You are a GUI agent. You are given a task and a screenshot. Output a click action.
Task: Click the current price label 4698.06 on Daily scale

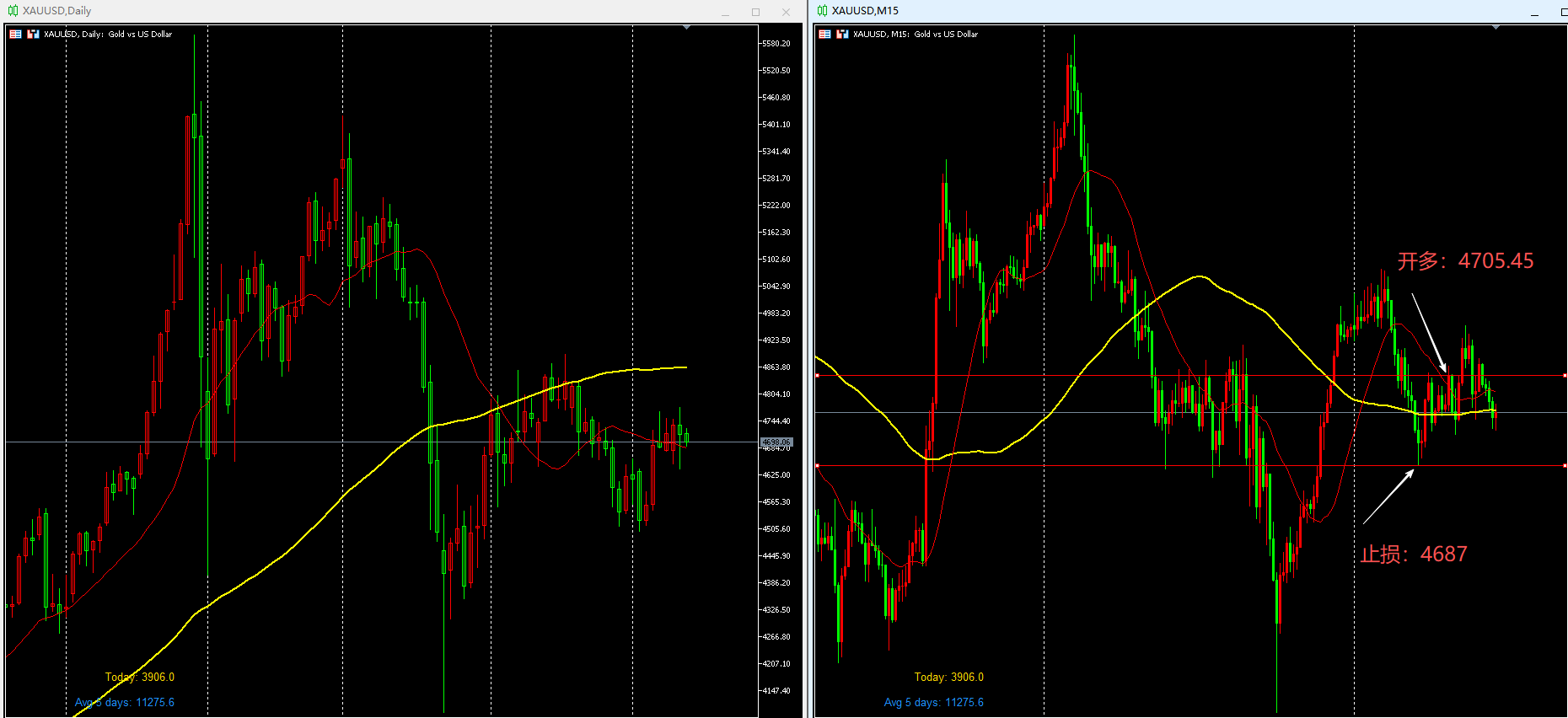(x=776, y=442)
